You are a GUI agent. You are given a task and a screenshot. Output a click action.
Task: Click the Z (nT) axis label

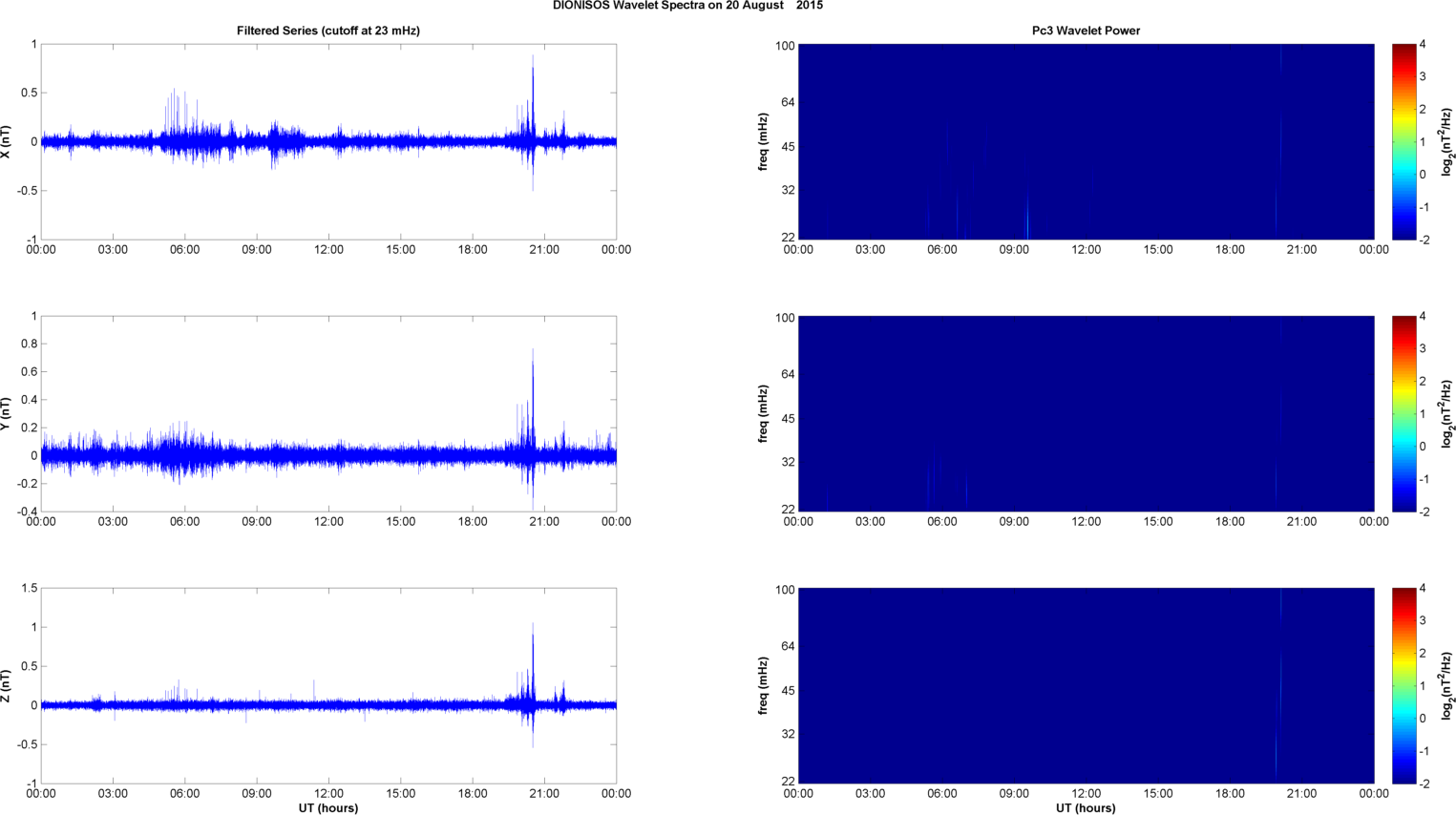7,686
